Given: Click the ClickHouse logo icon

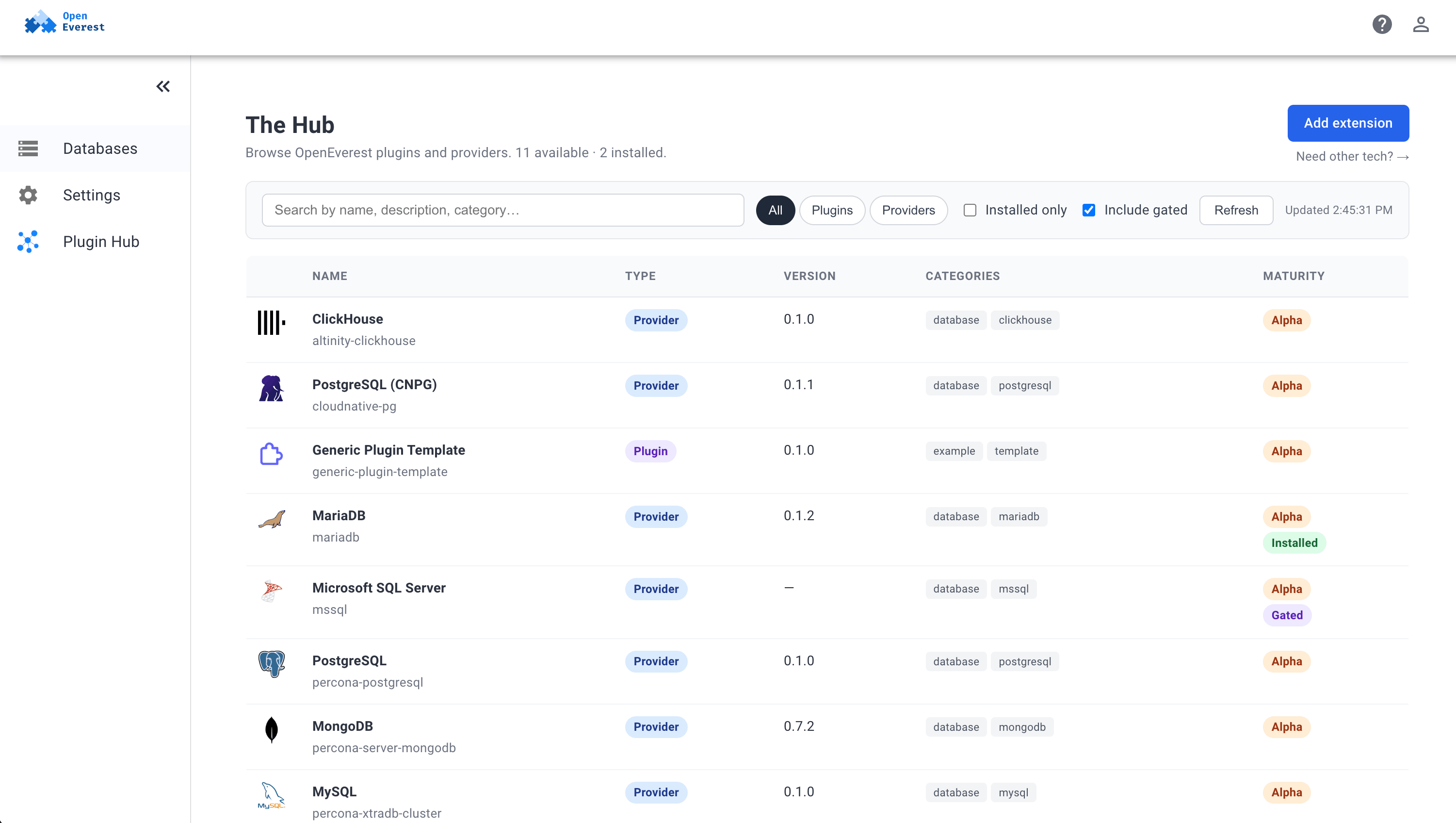Looking at the screenshot, I should (x=271, y=322).
